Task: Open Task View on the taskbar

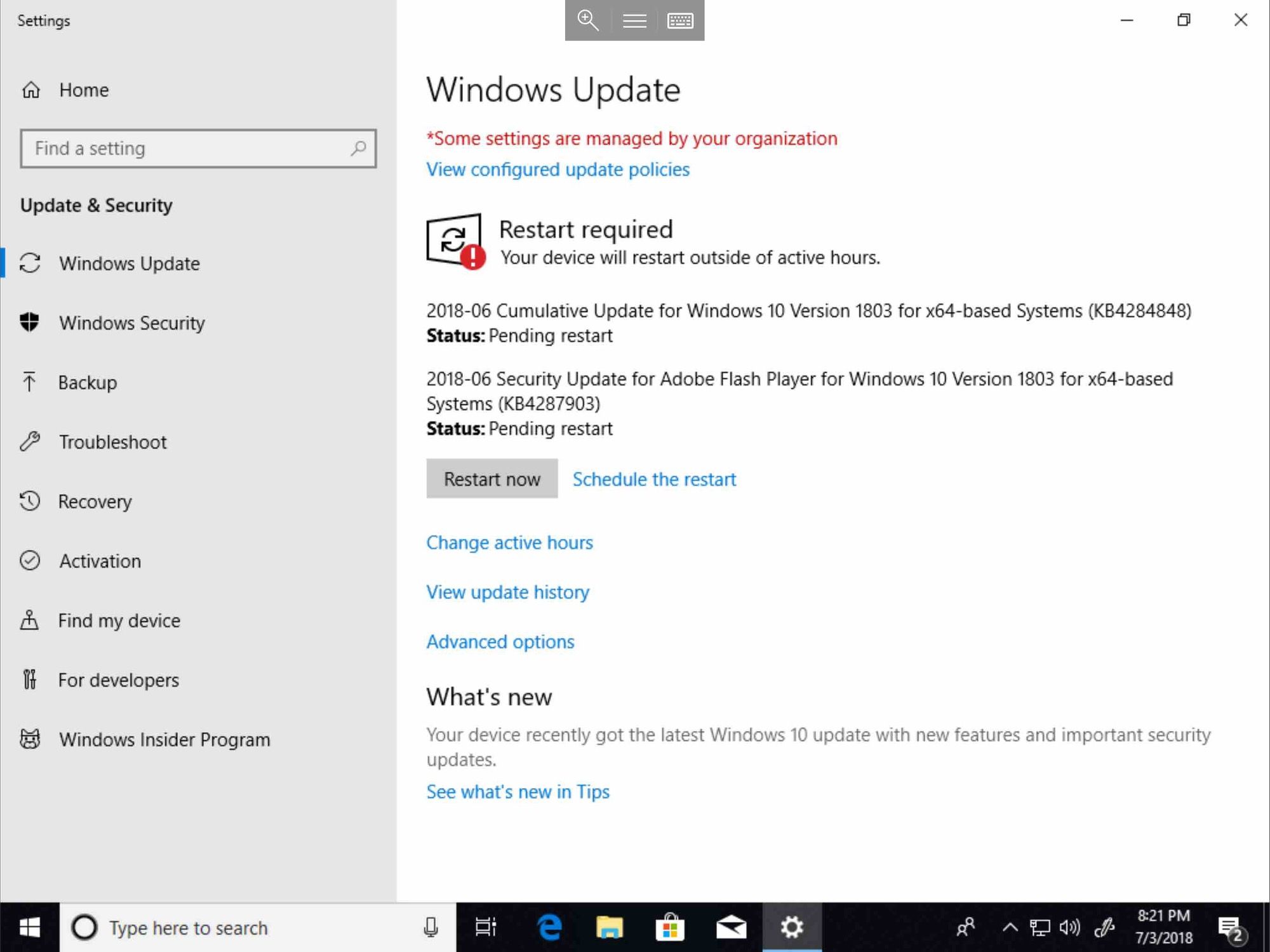Action: [486, 928]
